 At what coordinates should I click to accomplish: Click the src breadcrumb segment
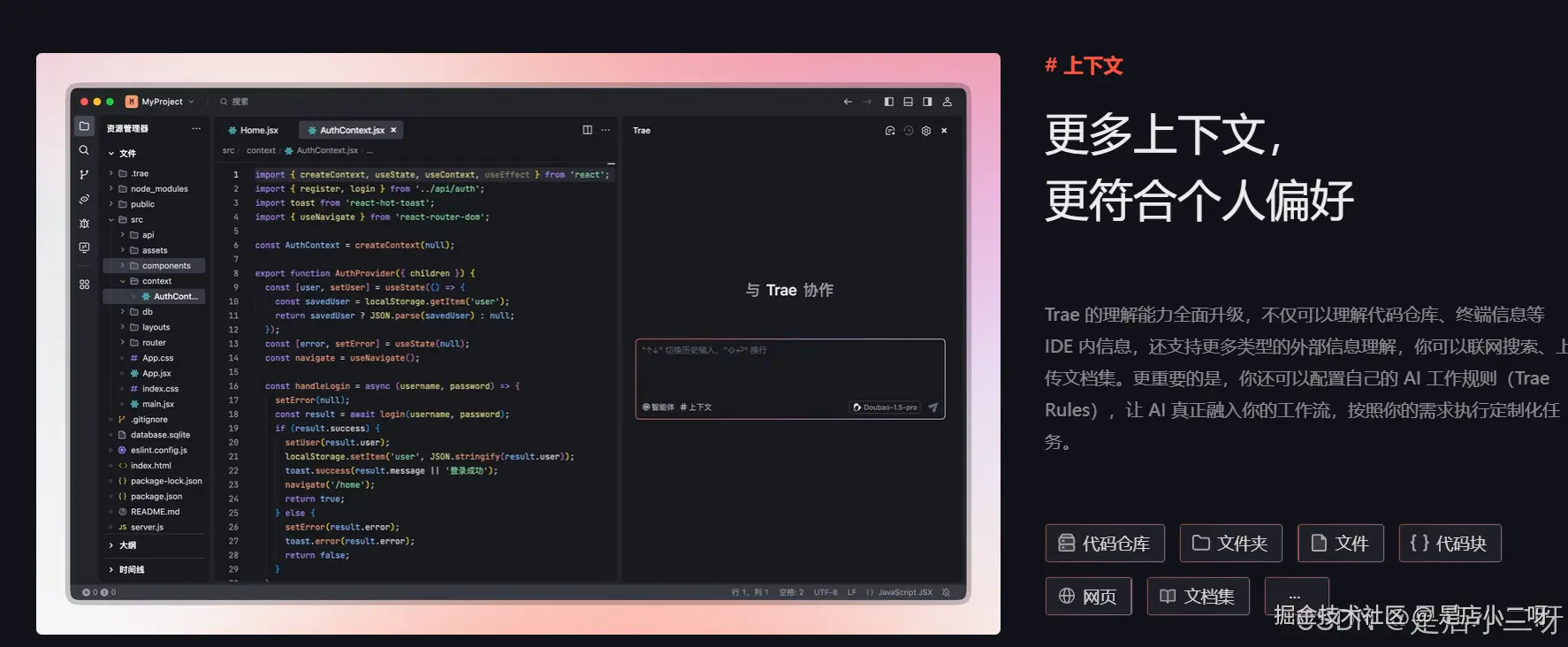pyautogui.click(x=228, y=150)
